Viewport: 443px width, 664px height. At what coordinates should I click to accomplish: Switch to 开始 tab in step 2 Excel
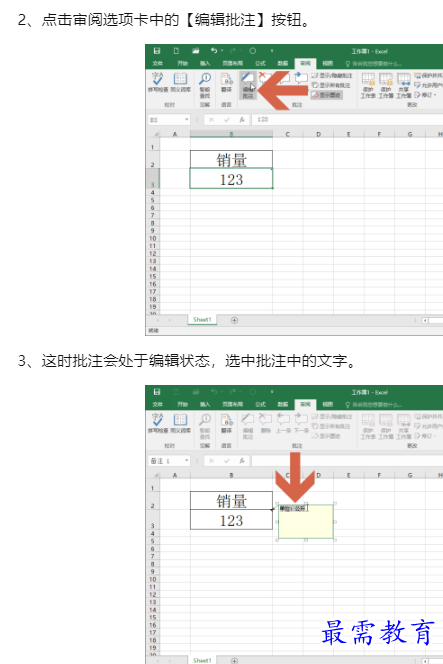183,63
